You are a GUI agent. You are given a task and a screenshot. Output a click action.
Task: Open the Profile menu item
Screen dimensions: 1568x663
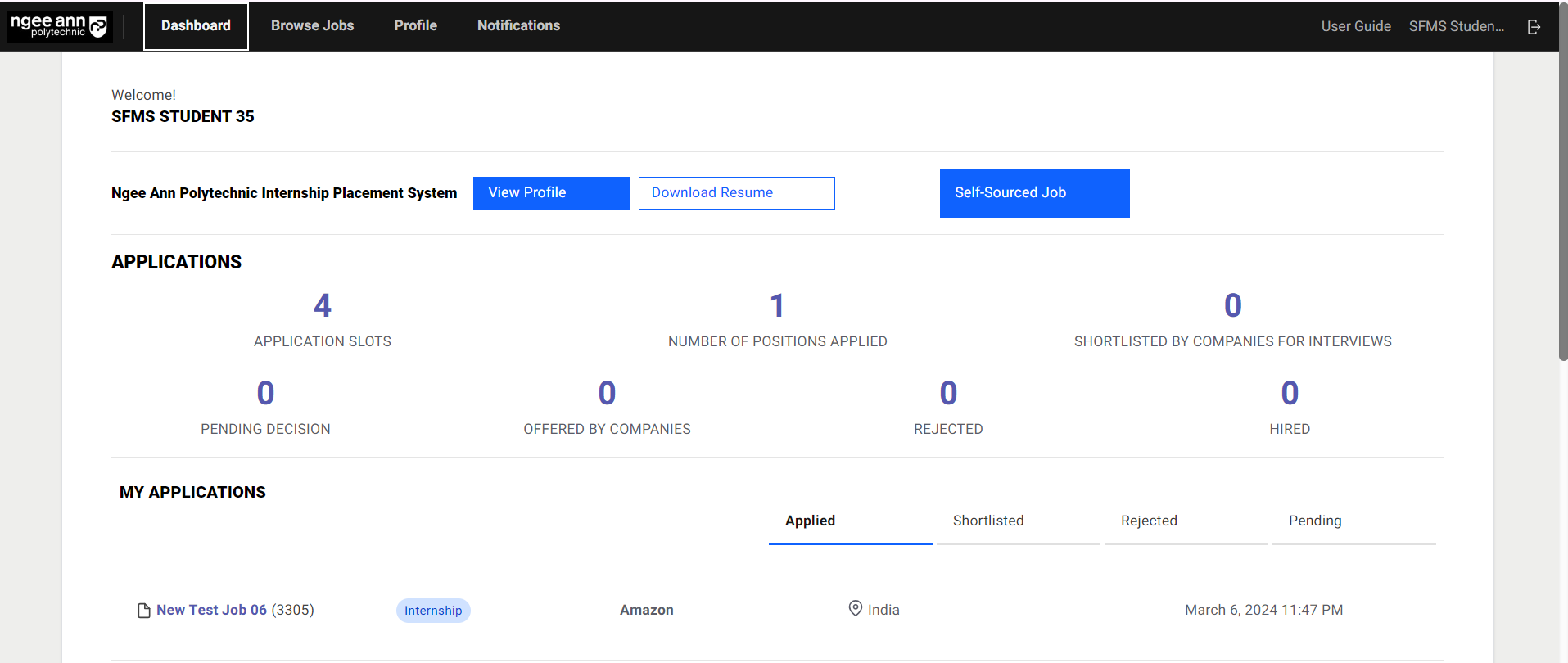point(415,26)
